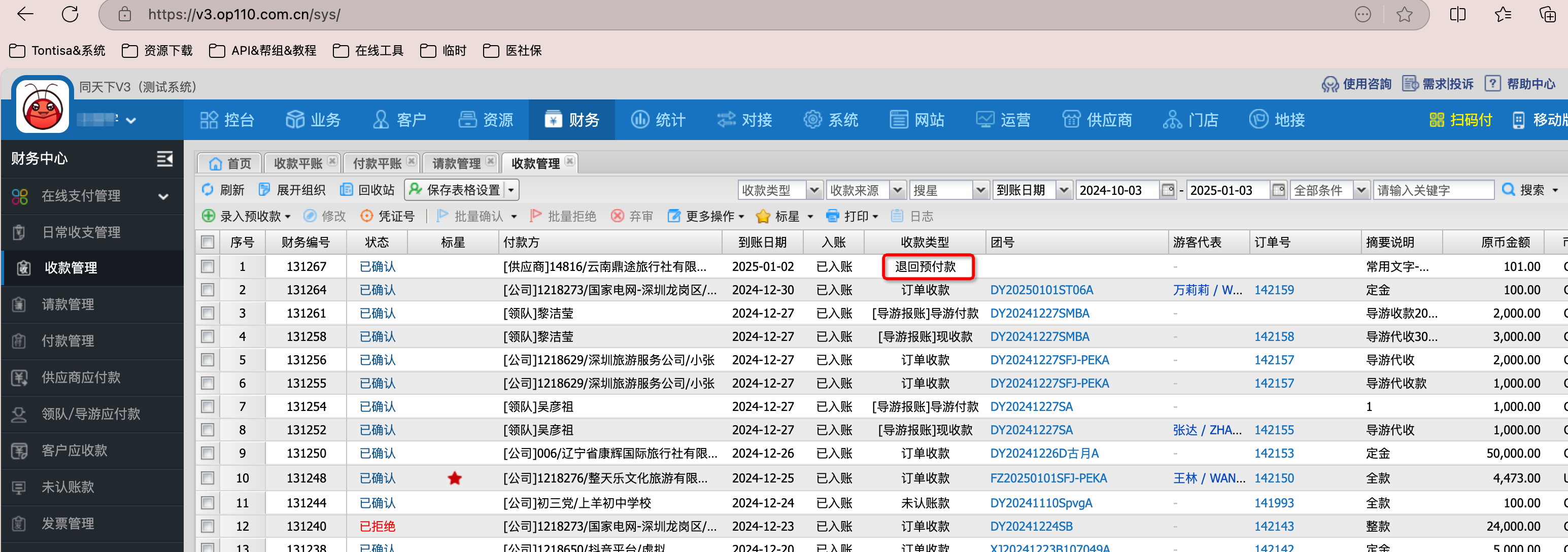The image size is (1568, 552).
Task: Open order number link 142159
Action: 1274,290
